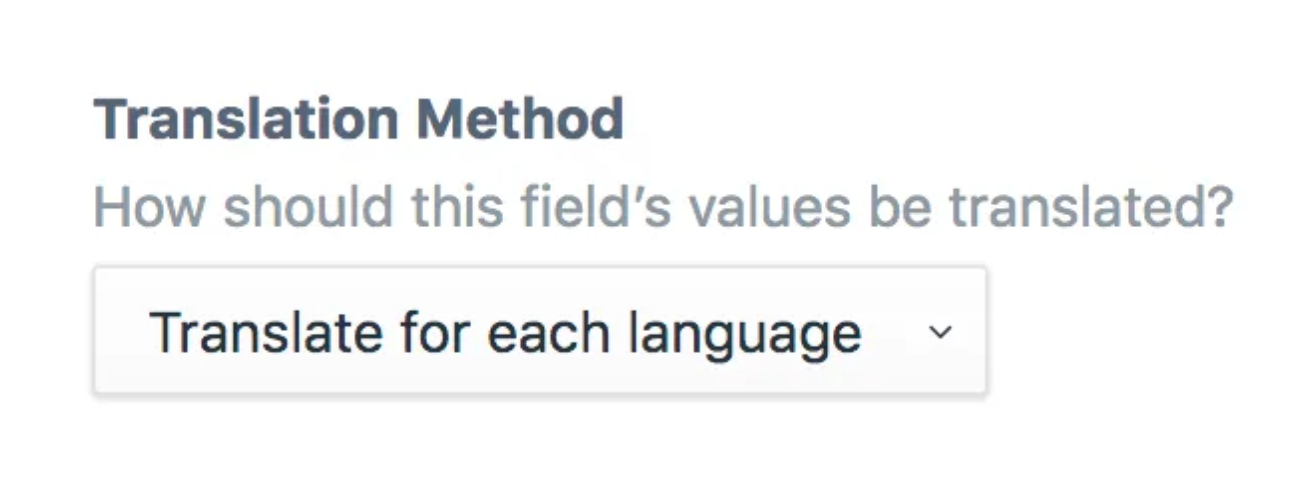Click the small down arrow beside "language"
Viewport: 1298px width, 486px height.
coord(940,332)
